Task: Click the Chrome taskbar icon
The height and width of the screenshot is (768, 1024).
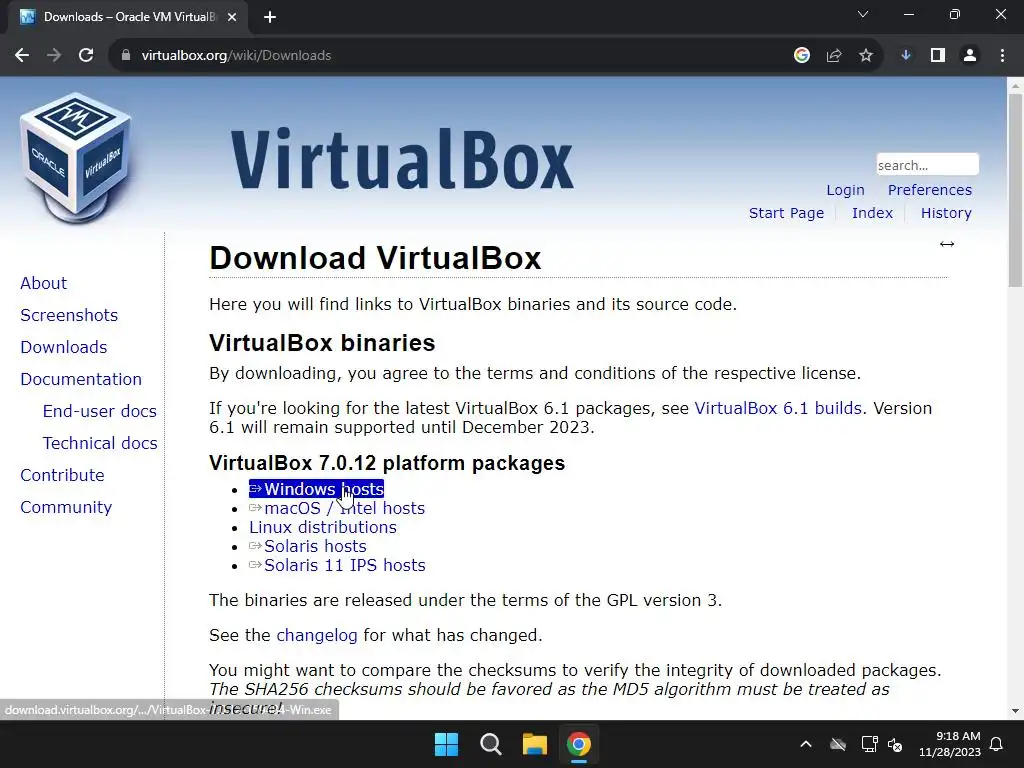Action: tap(578, 744)
